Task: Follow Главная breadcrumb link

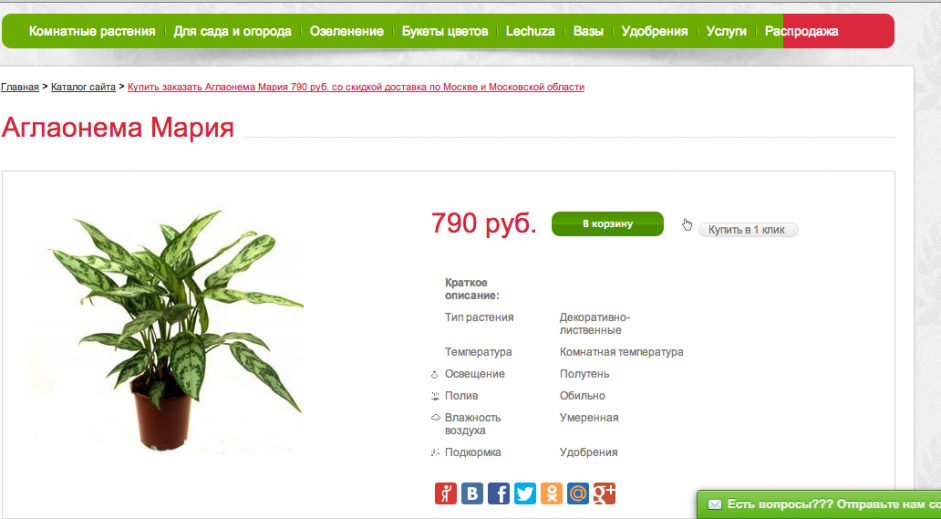Action: [x=20, y=87]
